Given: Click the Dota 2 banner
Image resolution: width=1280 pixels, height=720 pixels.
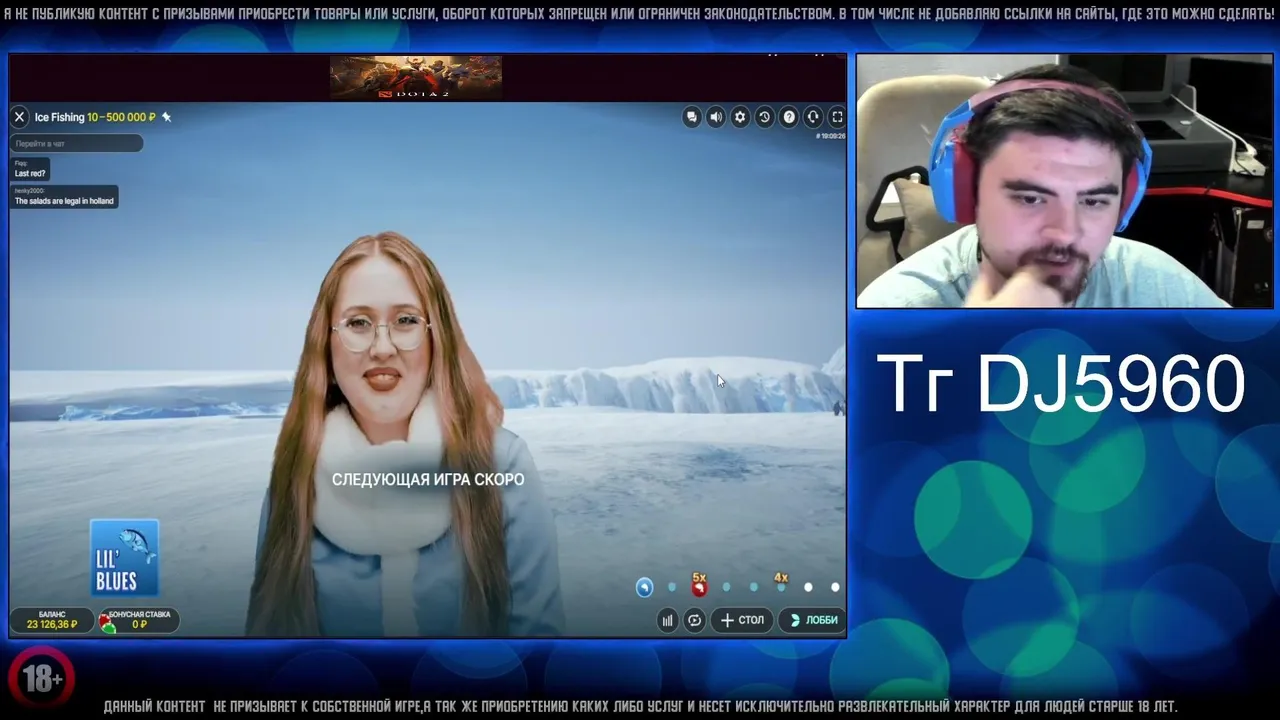Looking at the screenshot, I should (416, 78).
